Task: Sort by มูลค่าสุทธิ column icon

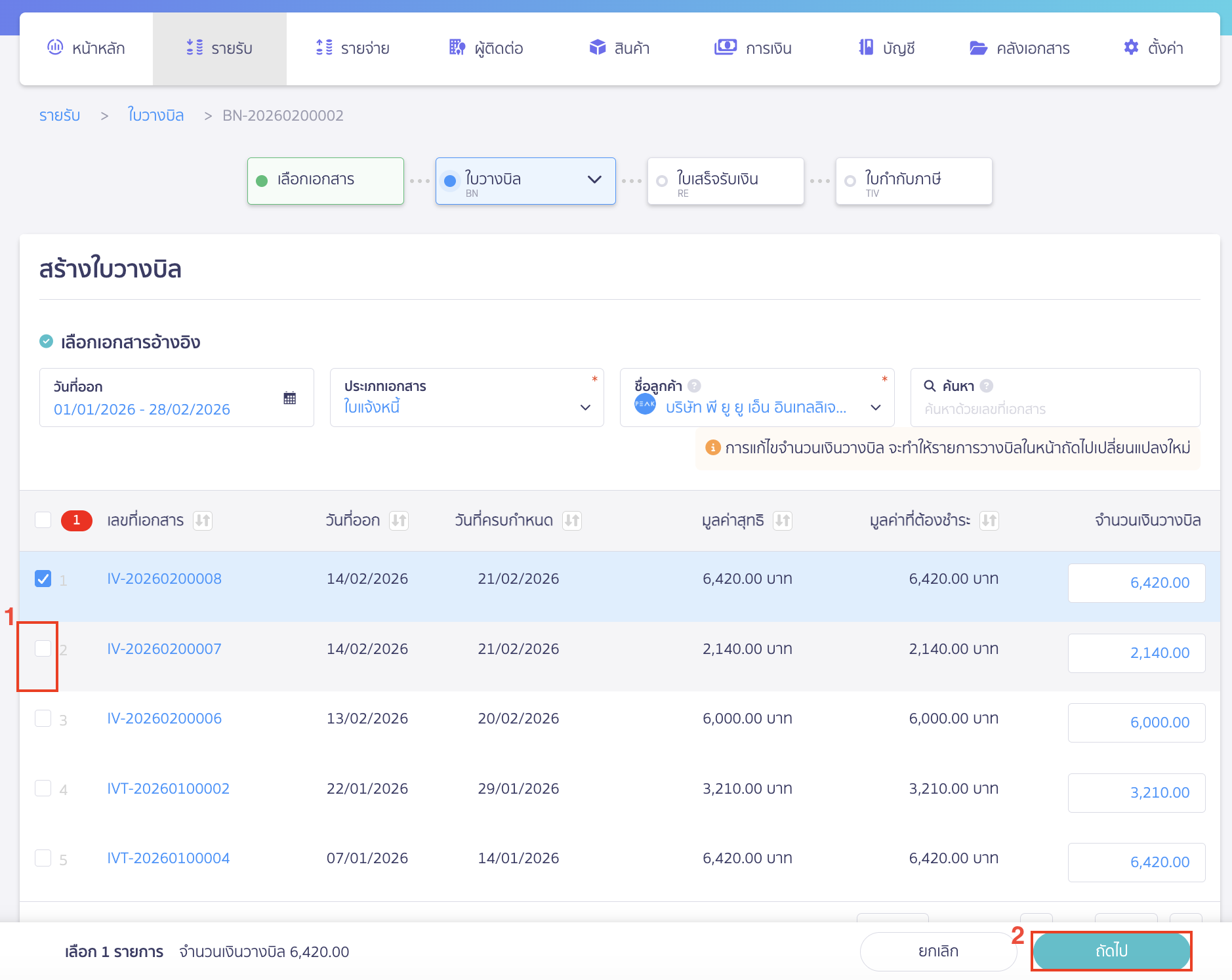Action: (782, 521)
